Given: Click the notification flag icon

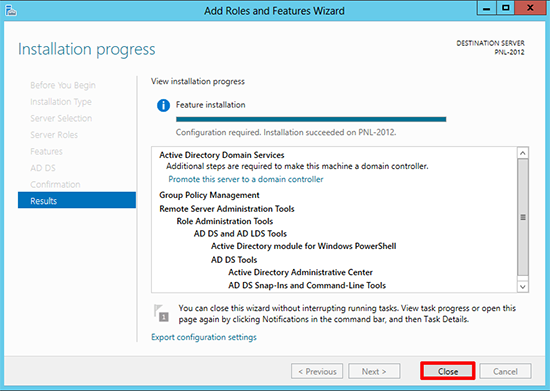Looking at the screenshot, I should click(x=161, y=313).
